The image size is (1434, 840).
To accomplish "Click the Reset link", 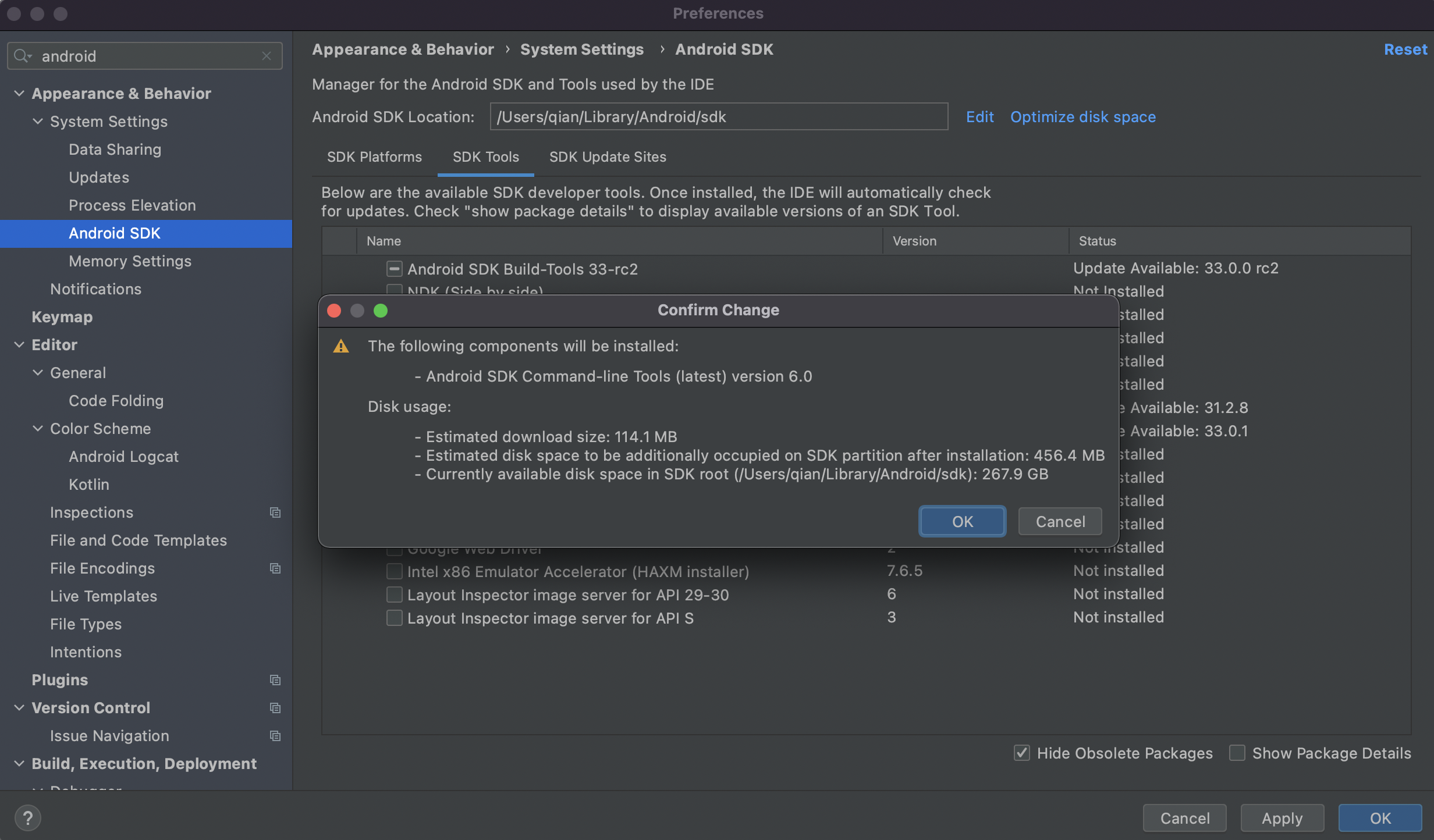I will click(x=1405, y=49).
